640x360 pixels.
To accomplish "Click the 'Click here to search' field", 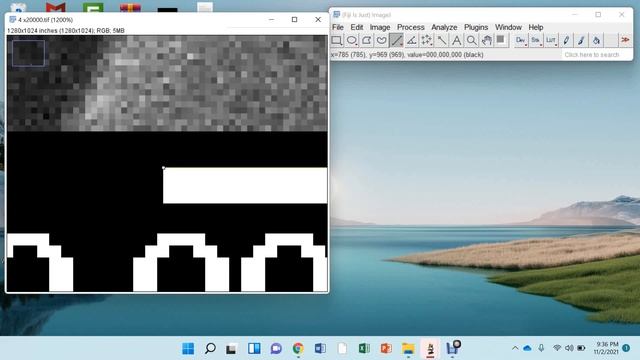I will (x=596, y=55).
